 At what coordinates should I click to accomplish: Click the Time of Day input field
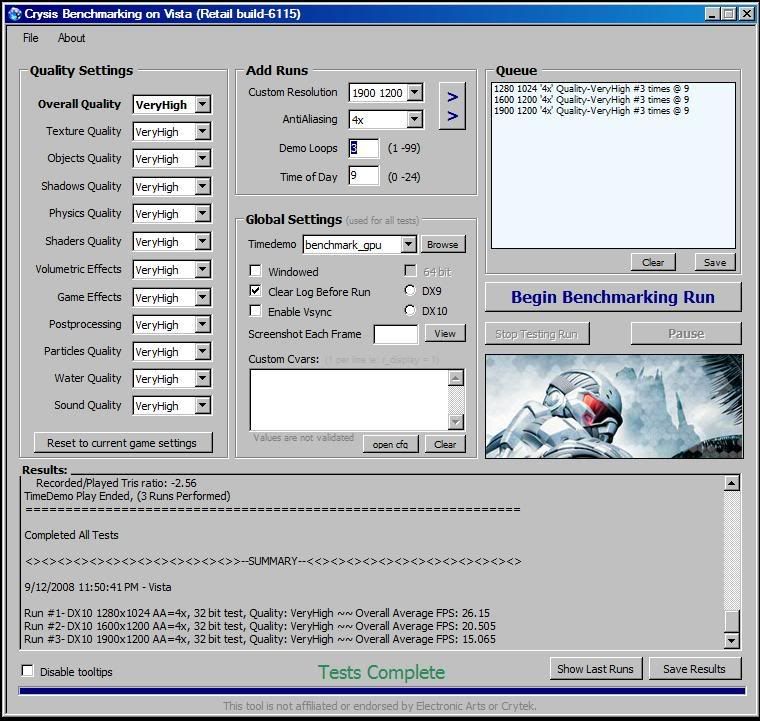pos(364,175)
